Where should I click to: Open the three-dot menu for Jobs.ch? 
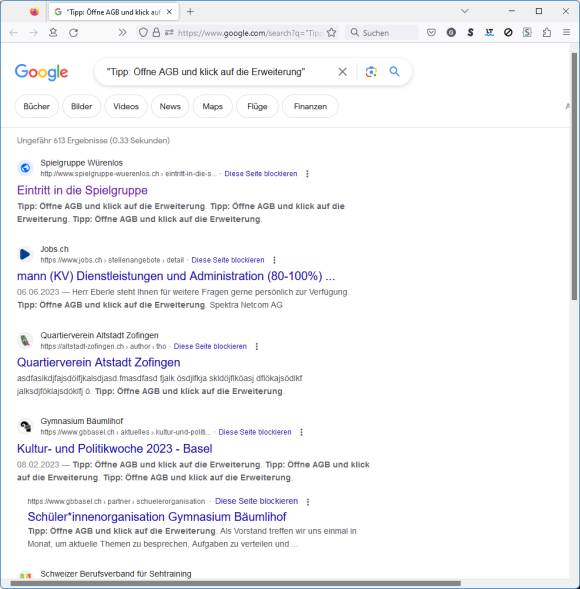point(274,260)
